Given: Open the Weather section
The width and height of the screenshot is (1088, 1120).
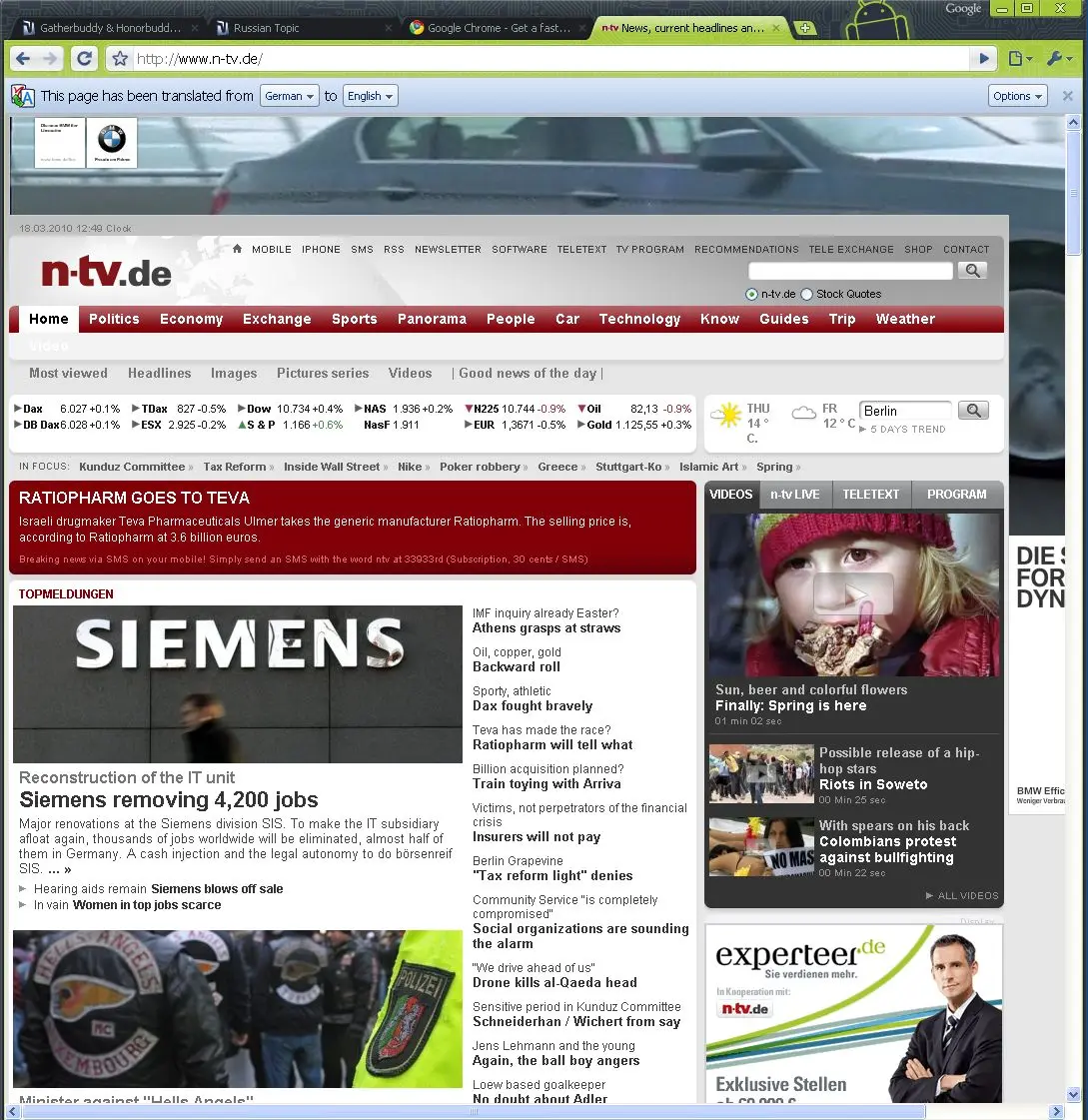Looking at the screenshot, I should coord(905,320).
